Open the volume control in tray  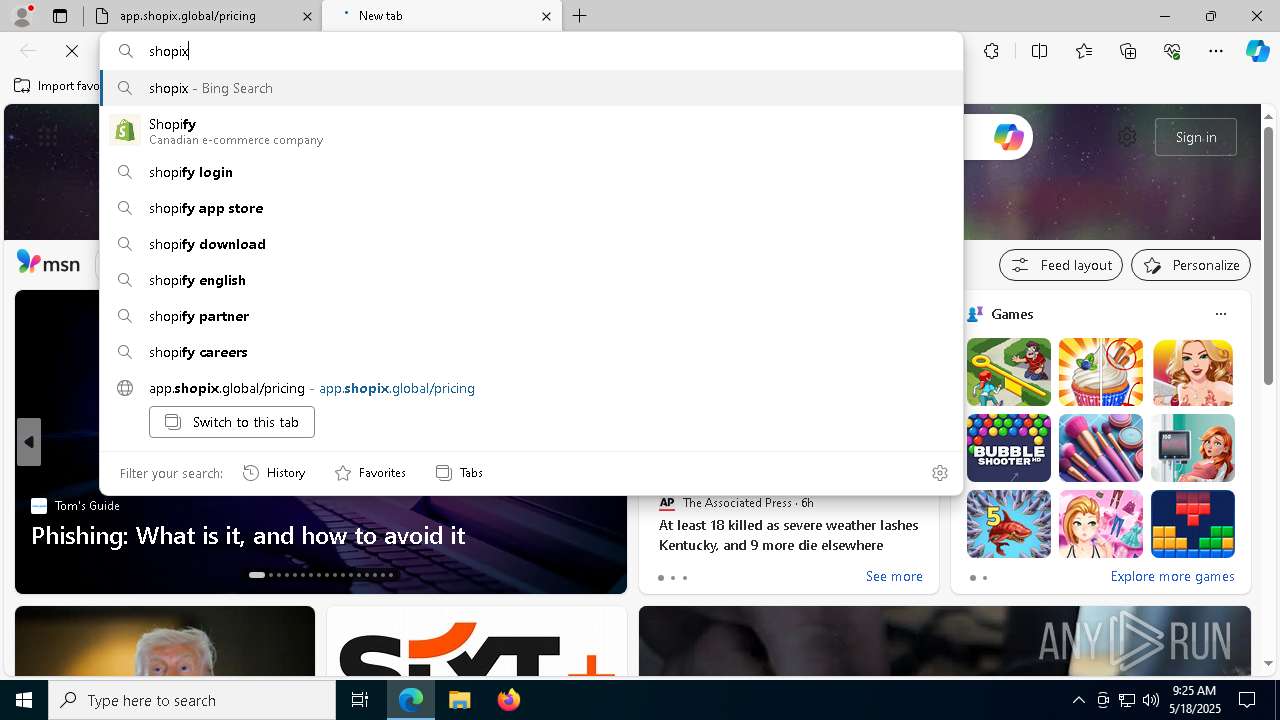pos(1150,700)
